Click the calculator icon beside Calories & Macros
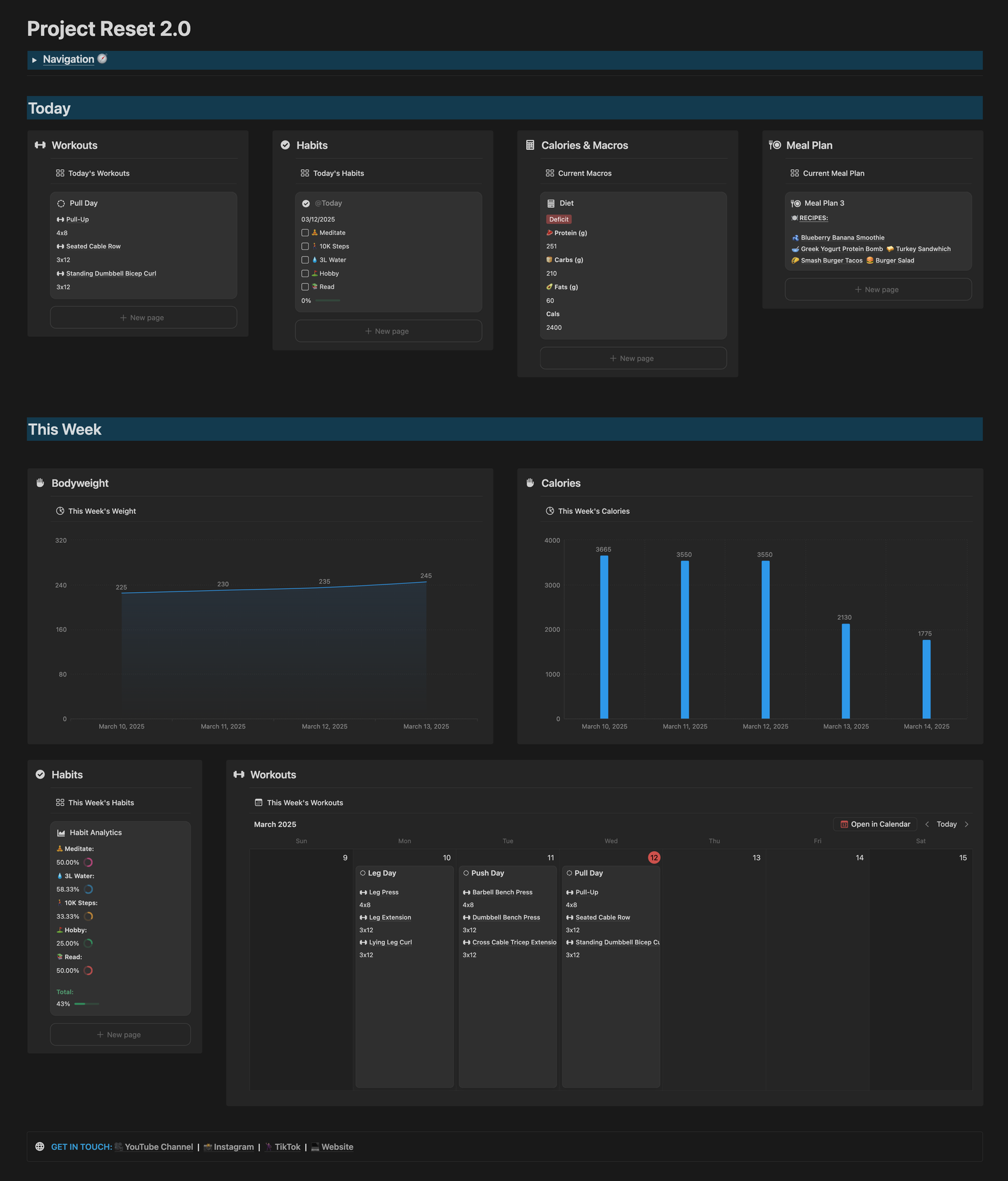 point(530,145)
